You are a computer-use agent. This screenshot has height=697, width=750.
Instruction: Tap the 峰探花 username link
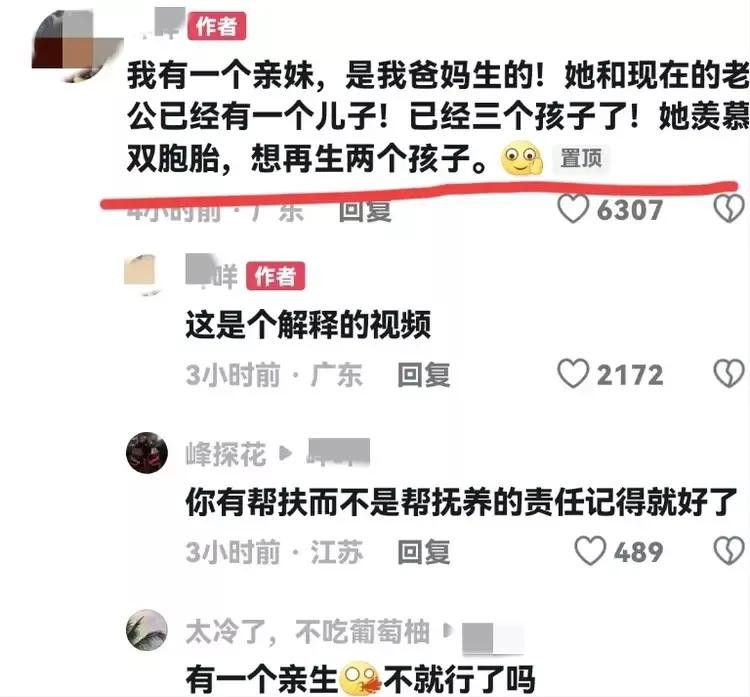[226, 454]
